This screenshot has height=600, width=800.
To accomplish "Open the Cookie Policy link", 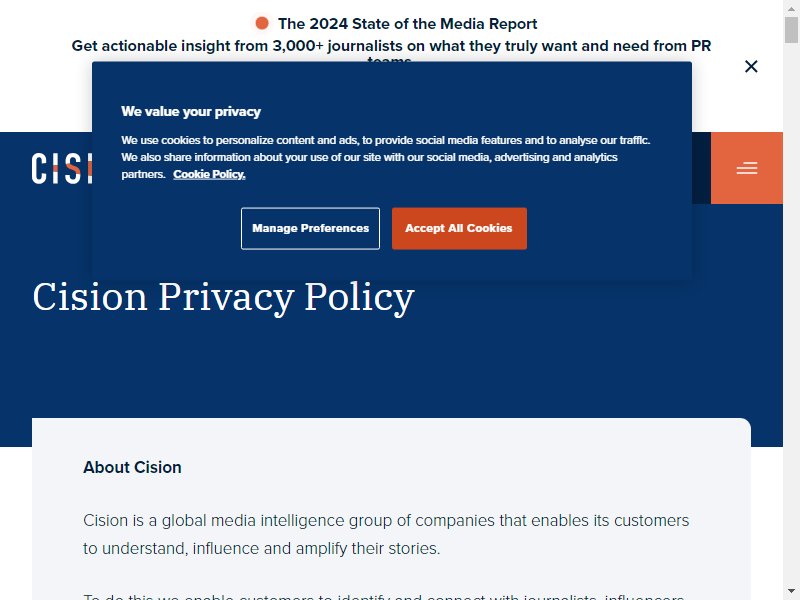I will pos(209,174).
